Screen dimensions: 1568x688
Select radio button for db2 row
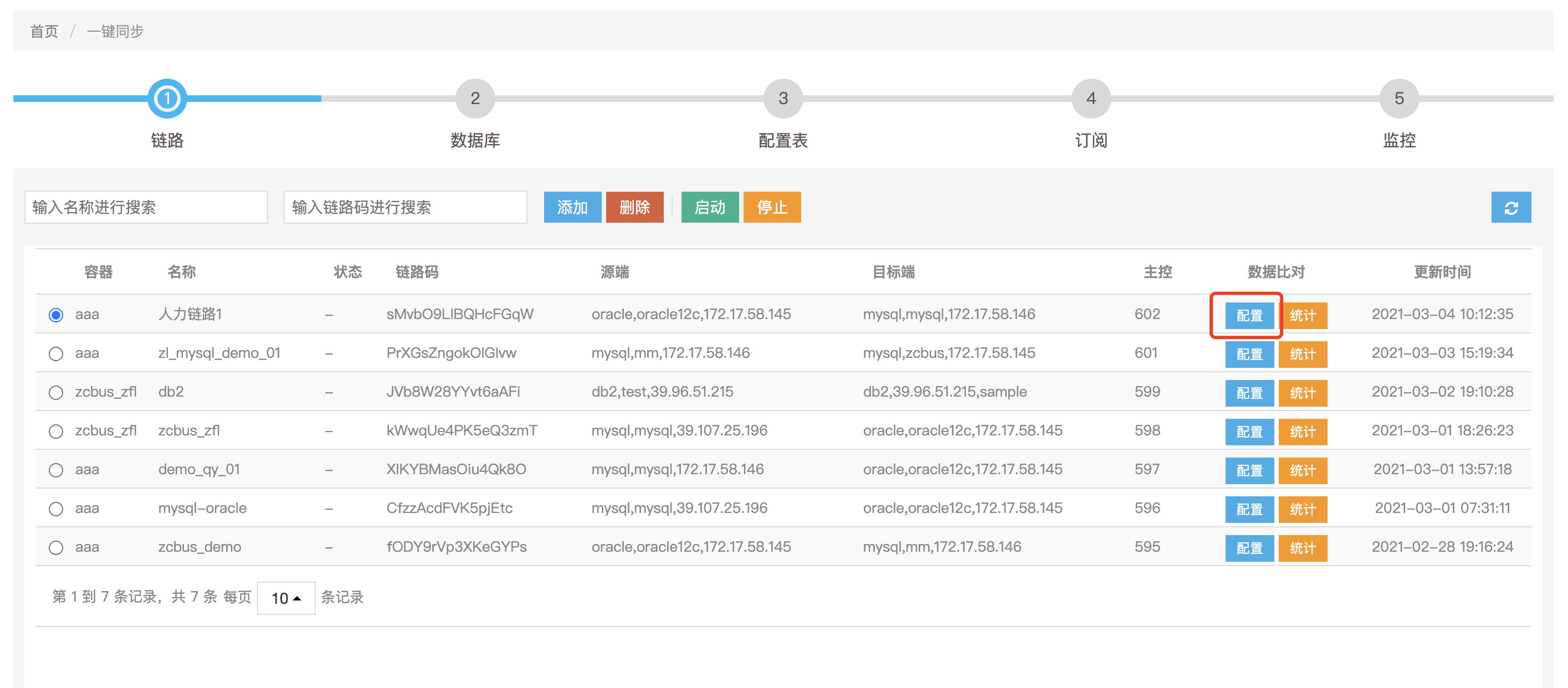tap(56, 392)
